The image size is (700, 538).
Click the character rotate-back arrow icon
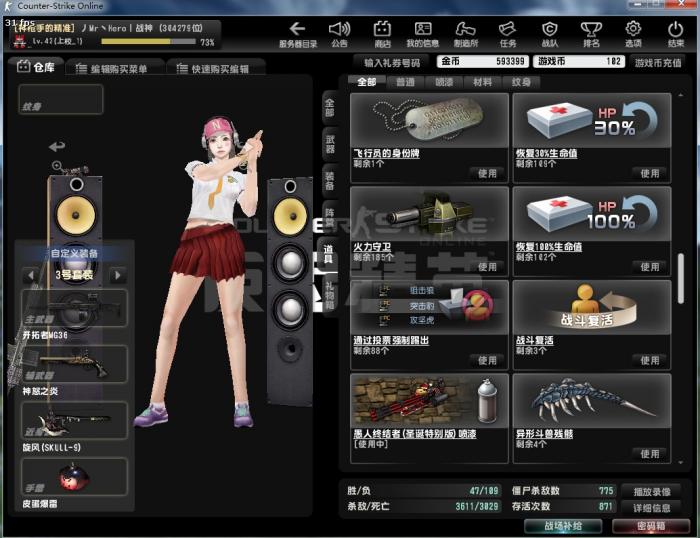point(57,146)
